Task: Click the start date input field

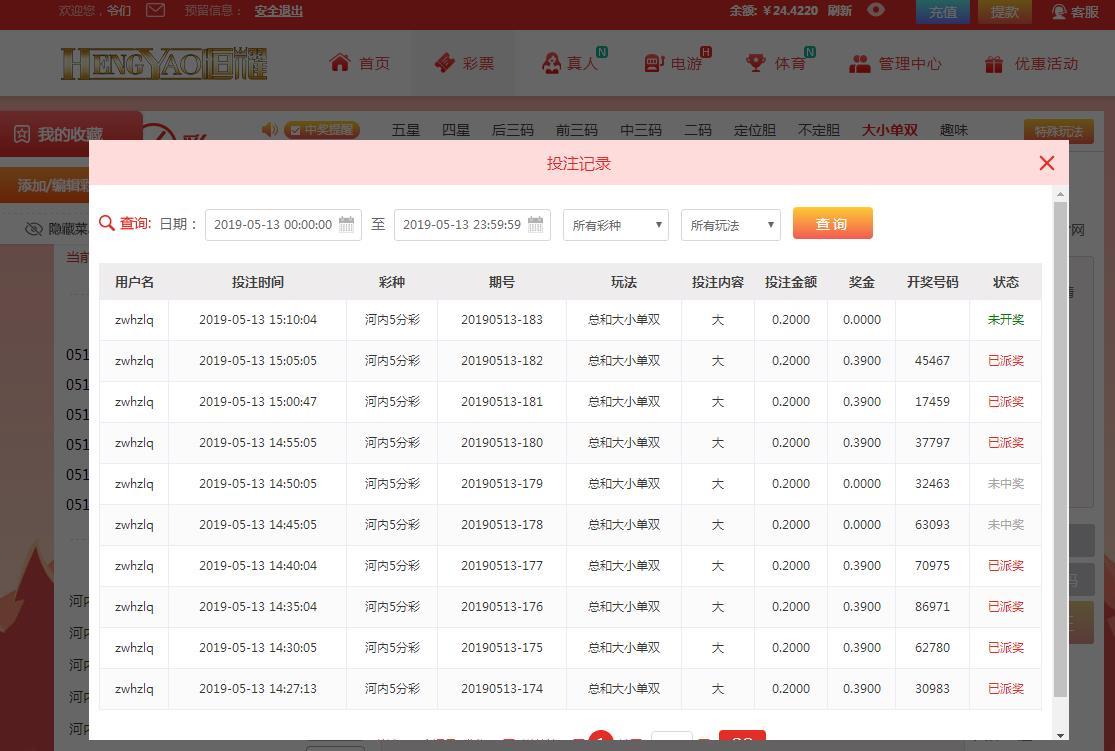Action: pos(283,225)
